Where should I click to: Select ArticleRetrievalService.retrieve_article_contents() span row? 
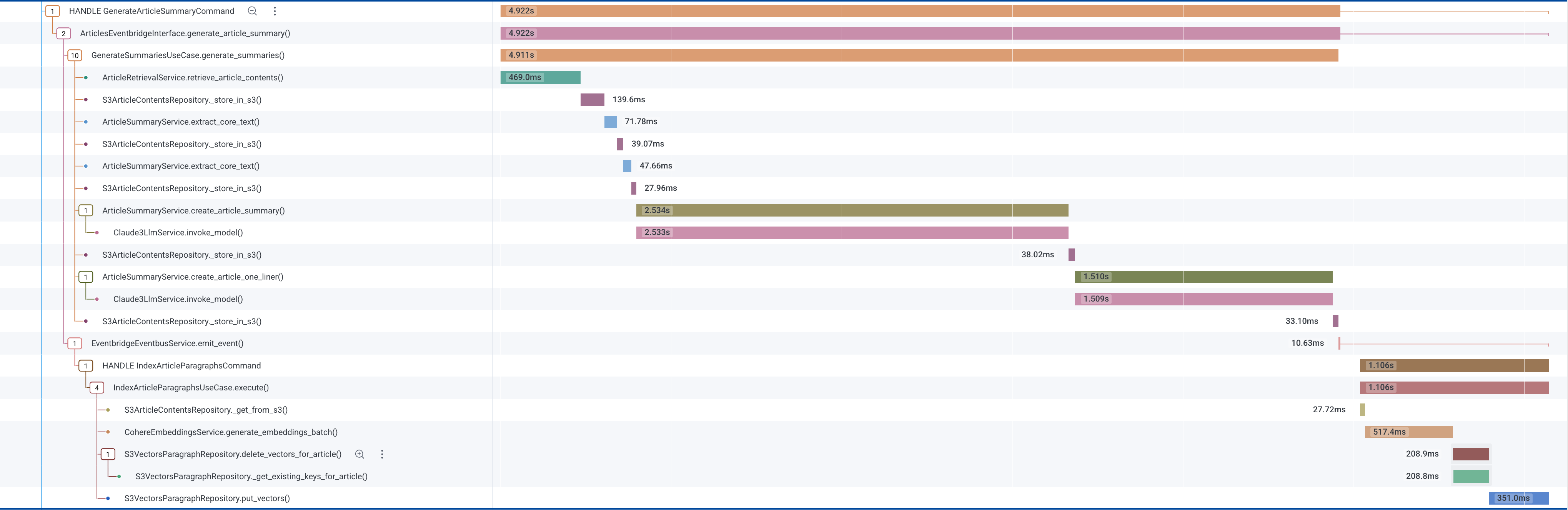(192, 77)
